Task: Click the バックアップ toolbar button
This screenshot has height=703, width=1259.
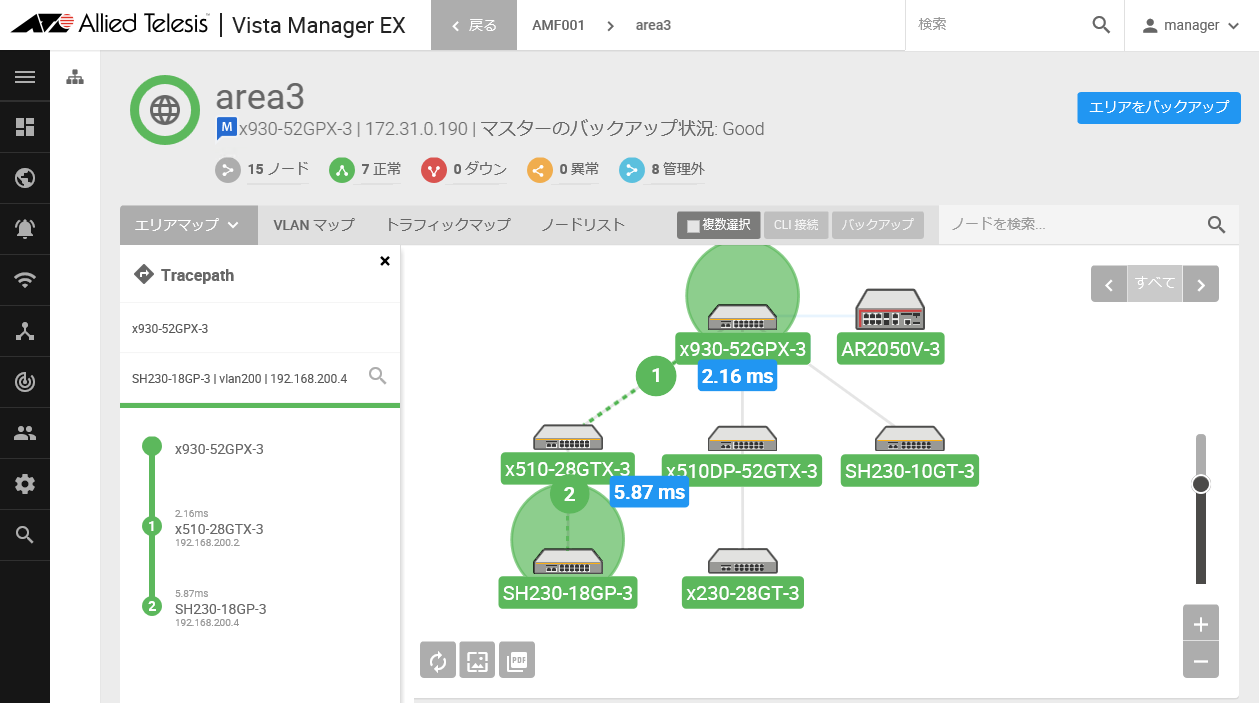Action: coord(878,225)
